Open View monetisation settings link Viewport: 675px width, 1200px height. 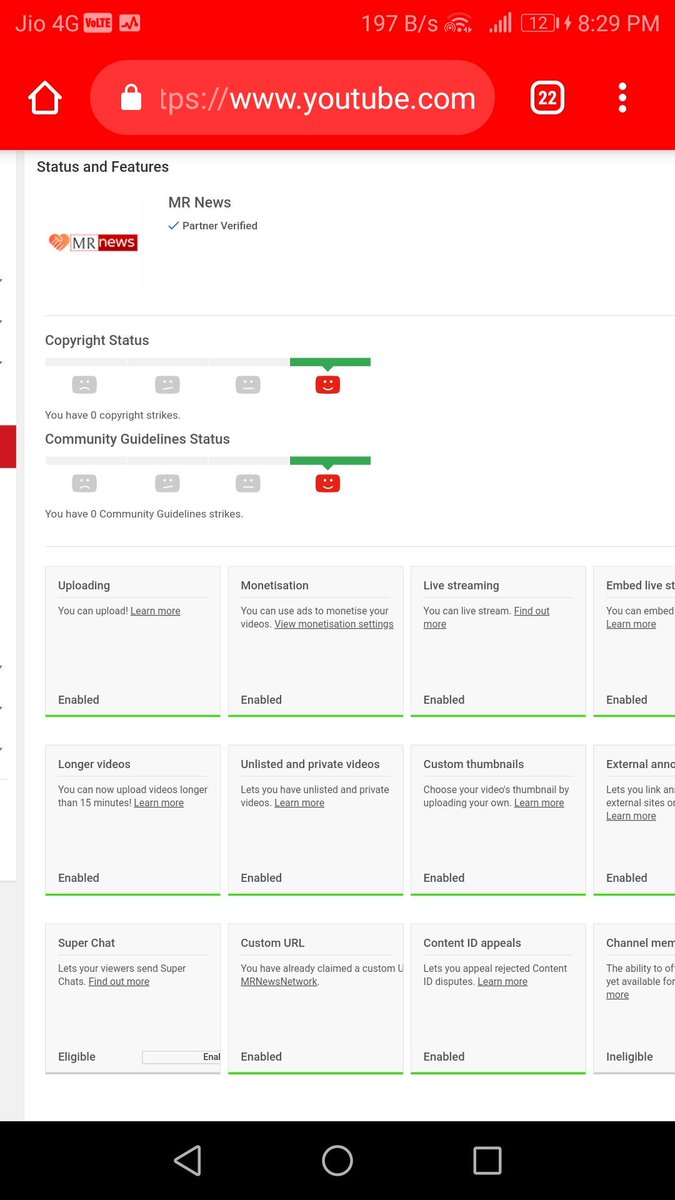click(334, 624)
